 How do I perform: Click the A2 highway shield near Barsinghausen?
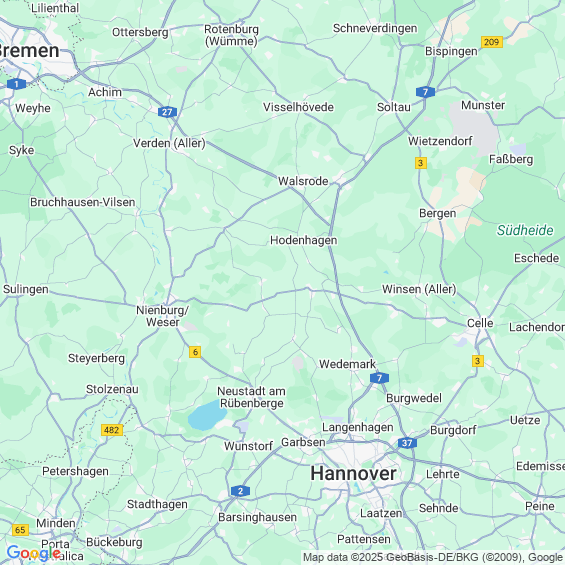coord(240,491)
